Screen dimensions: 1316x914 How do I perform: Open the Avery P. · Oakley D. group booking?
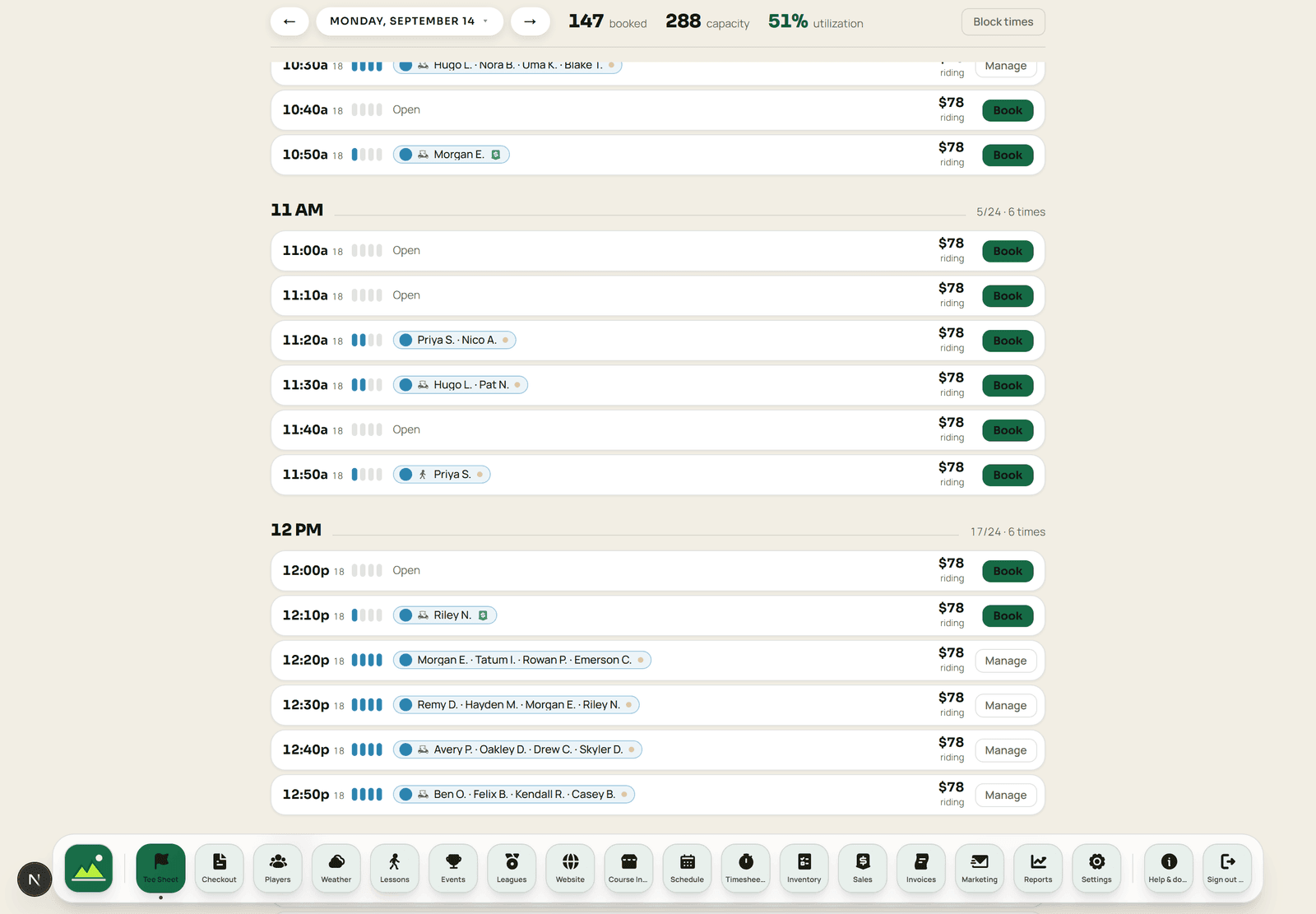pyautogui.click(x=517, y=749)
